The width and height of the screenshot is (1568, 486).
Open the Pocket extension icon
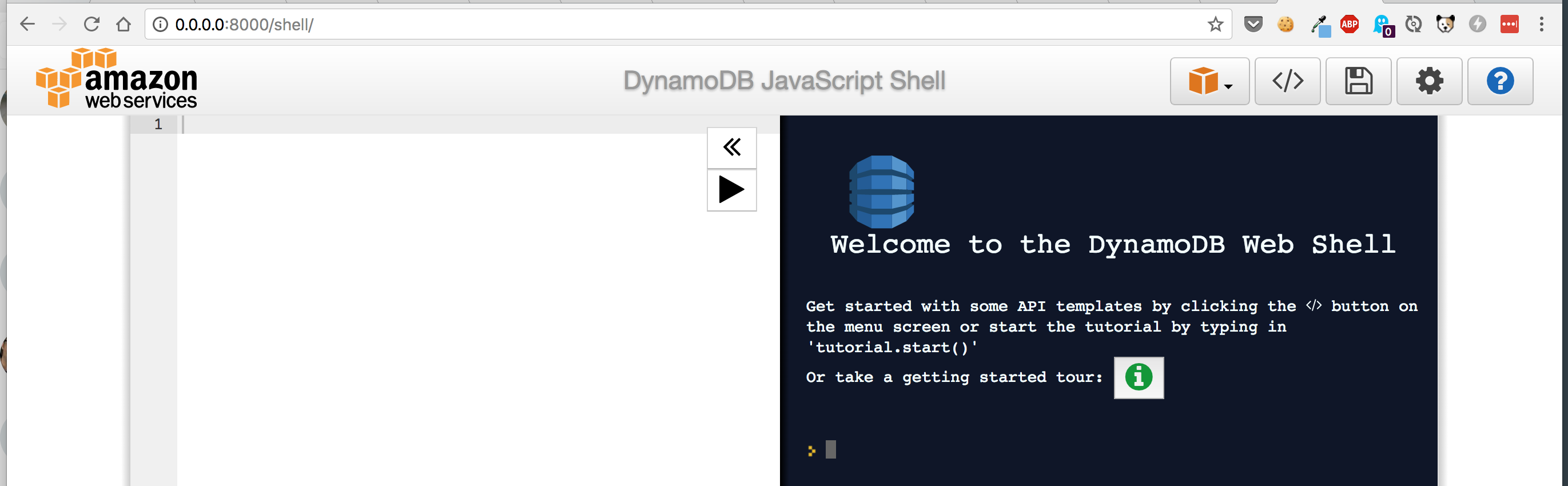click(x=1253, y=25)
